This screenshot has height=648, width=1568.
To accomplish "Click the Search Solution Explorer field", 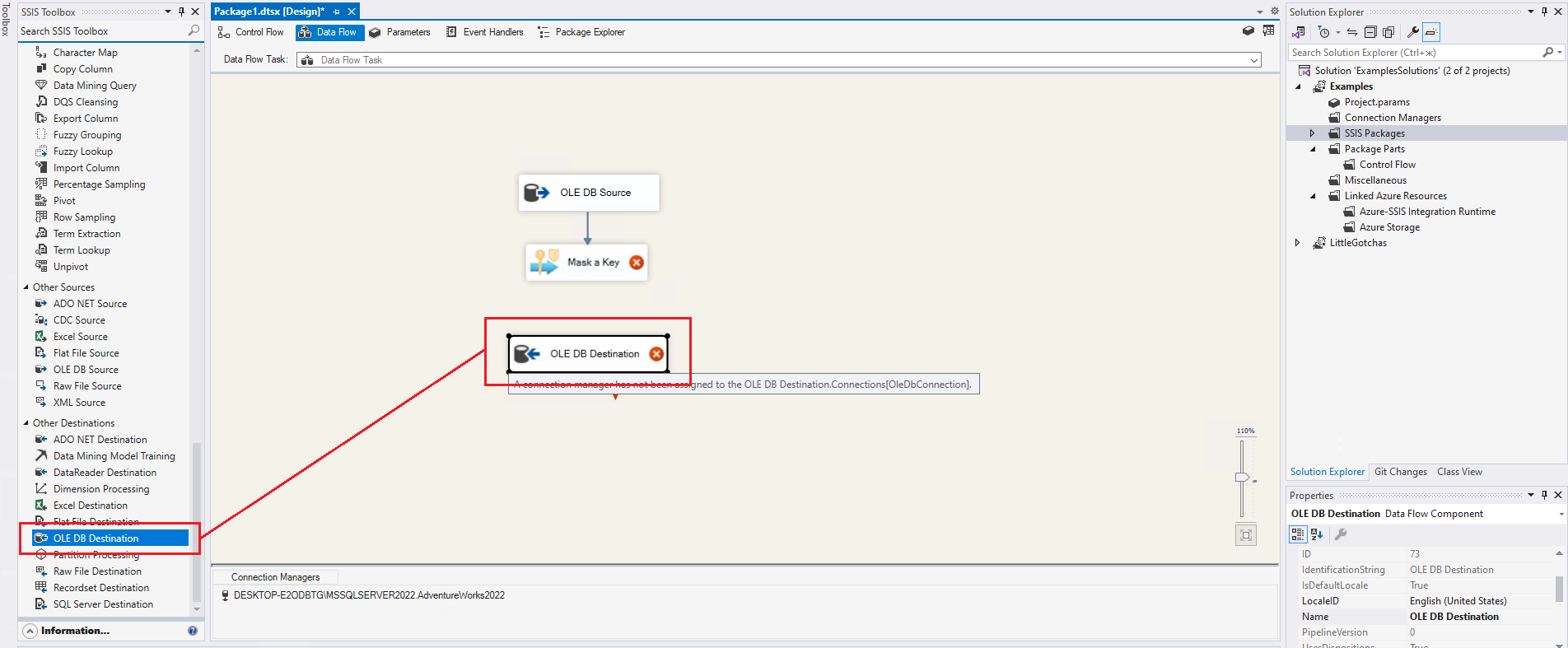I will coord(1415,53).
